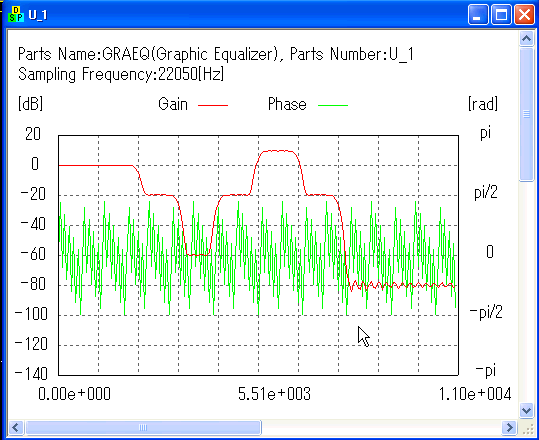Click the vertical scrollbar down arrow
Image resolution: width=539 pixels, height=440 pixels.
(526, 410)
